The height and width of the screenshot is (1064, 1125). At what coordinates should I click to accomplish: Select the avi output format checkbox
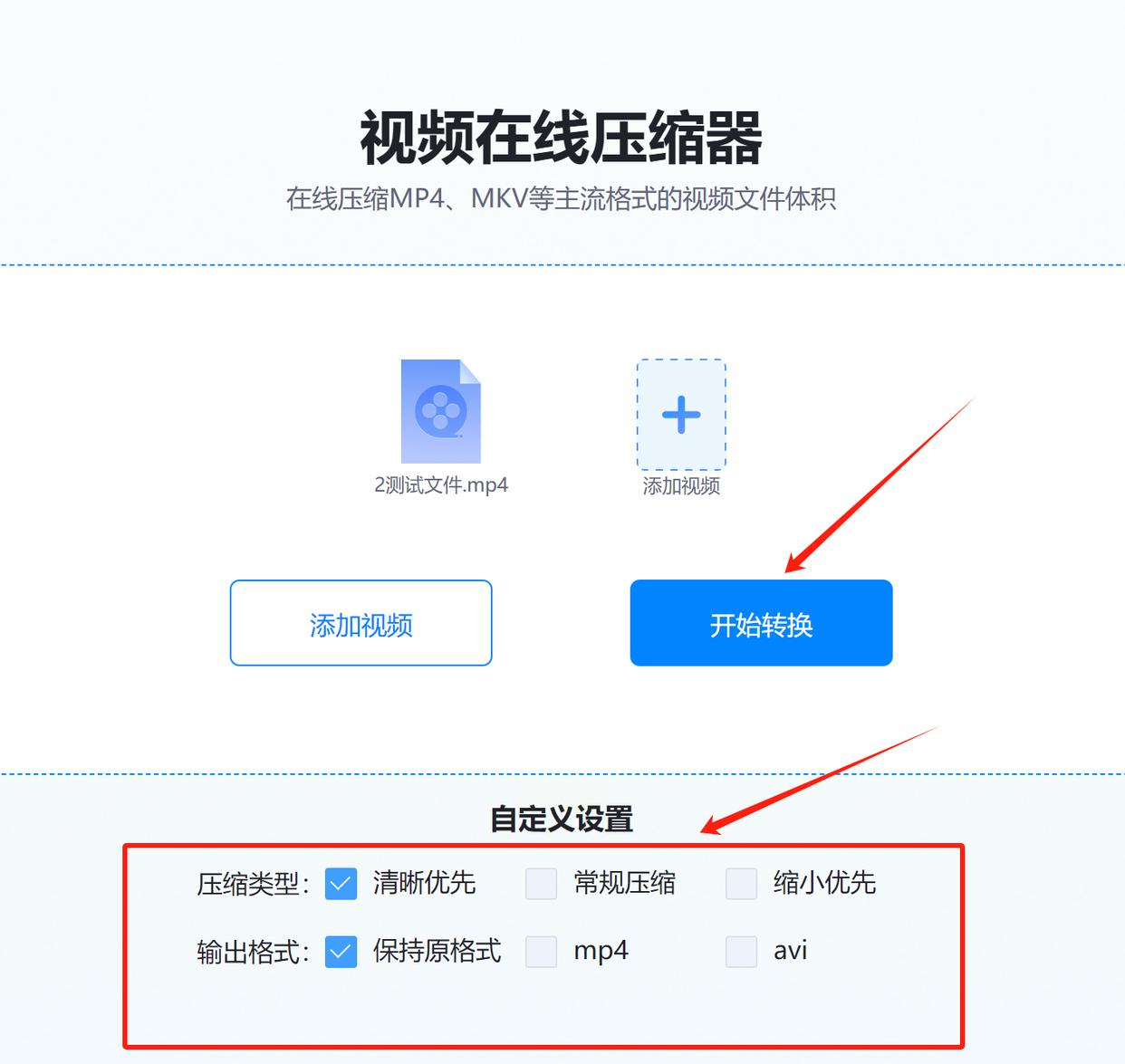click(741, 952)
